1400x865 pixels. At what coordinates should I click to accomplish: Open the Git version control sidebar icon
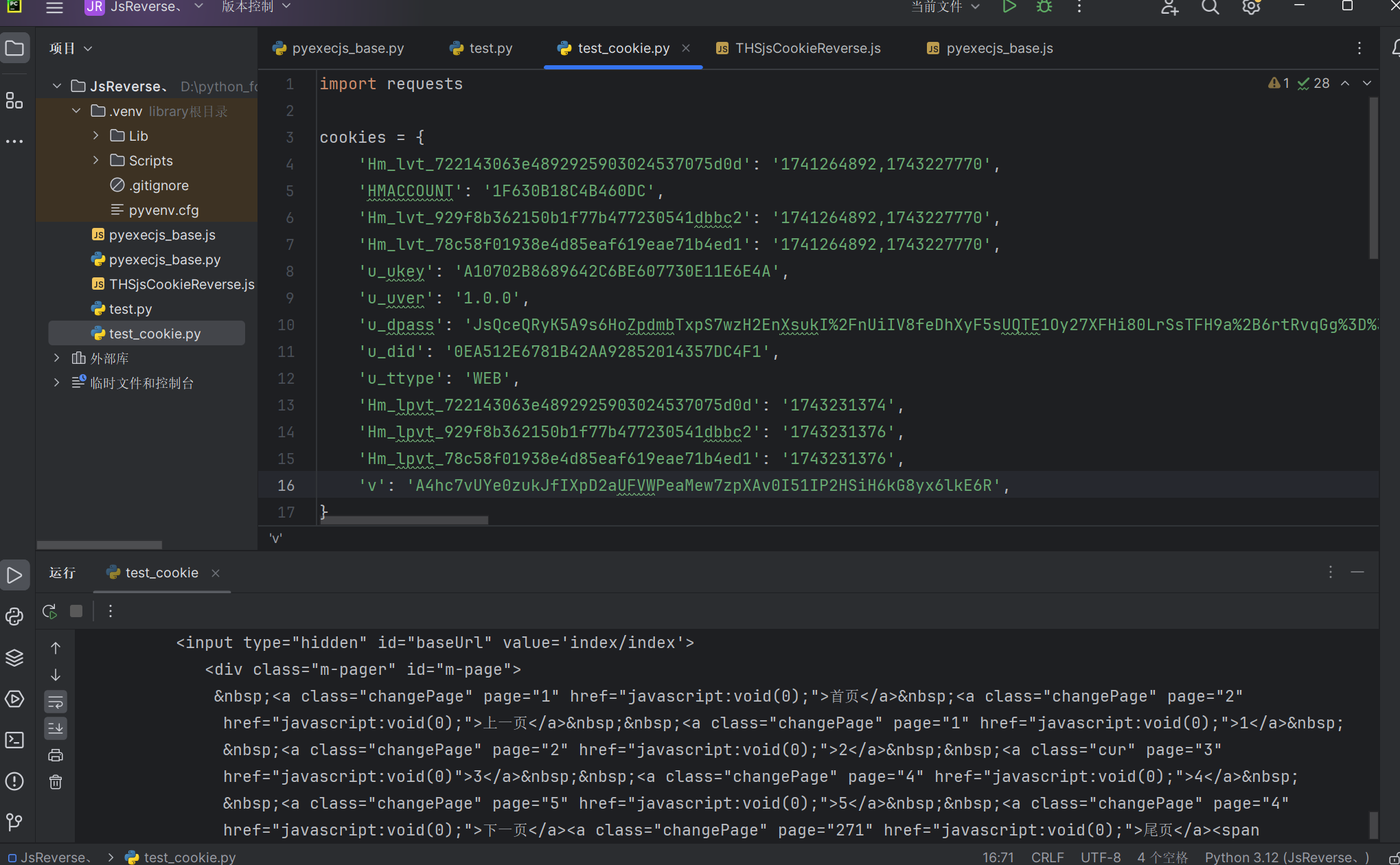tap(14, 822)
